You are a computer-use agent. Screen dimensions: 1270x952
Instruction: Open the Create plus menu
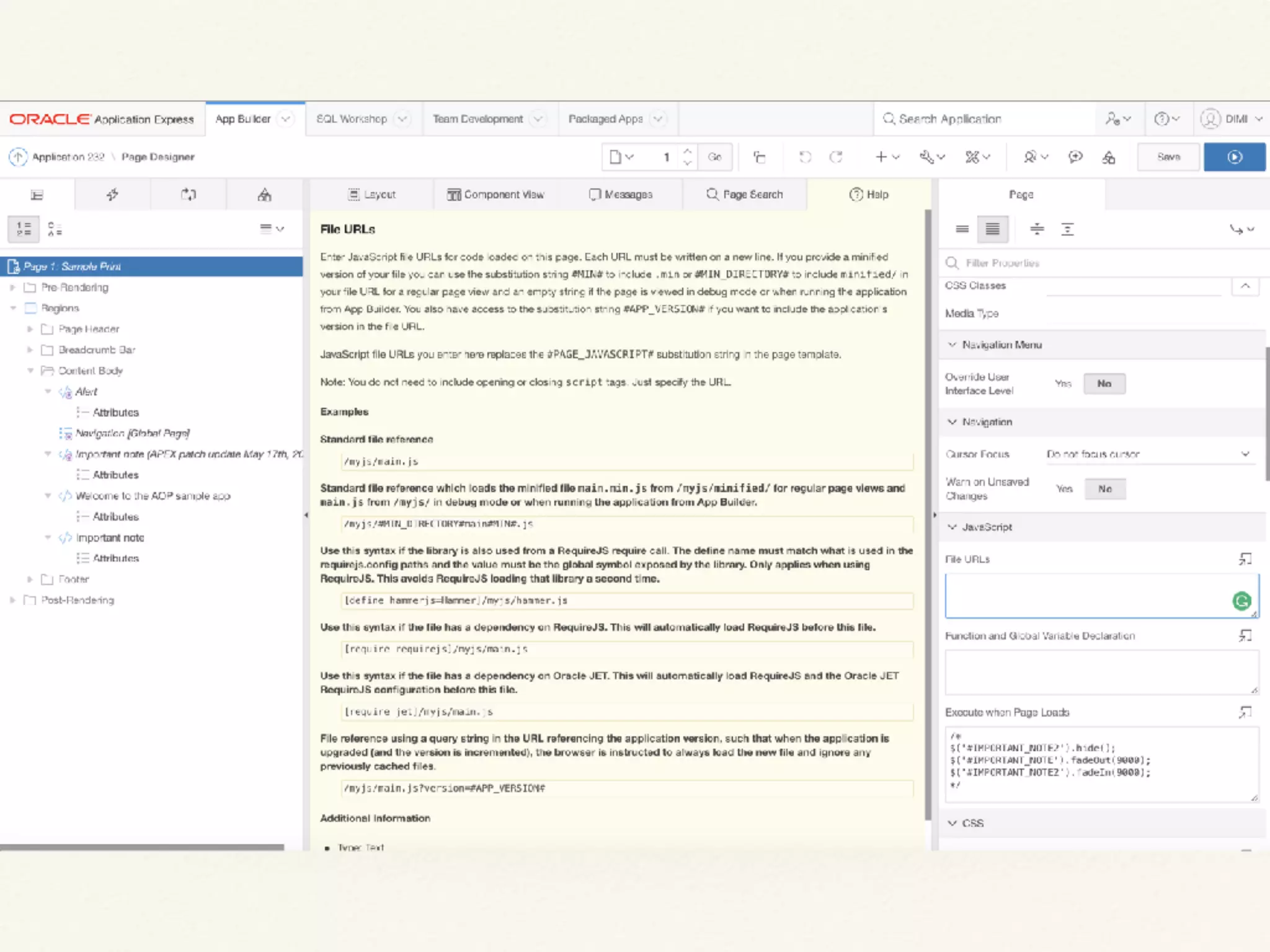click(x=887, y=157)
